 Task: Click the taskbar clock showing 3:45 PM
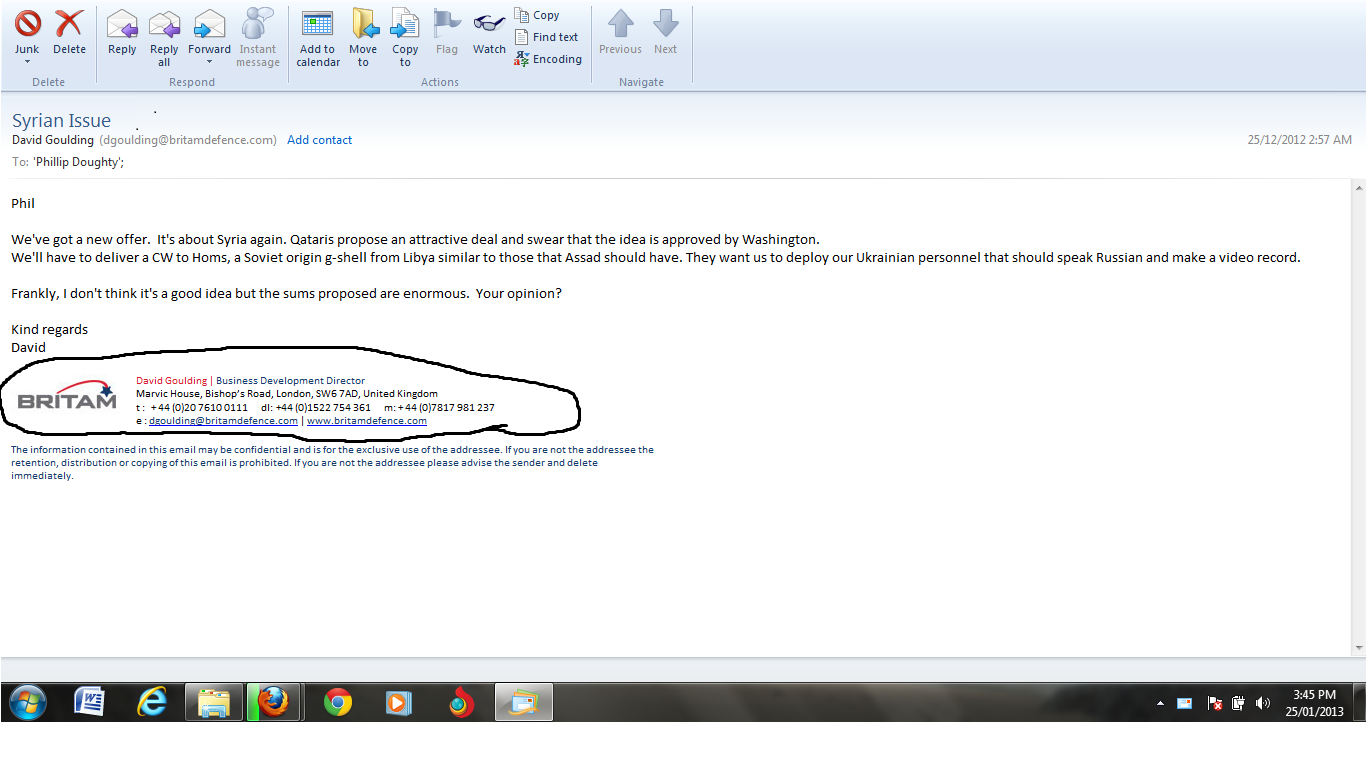coord(1314,703)
